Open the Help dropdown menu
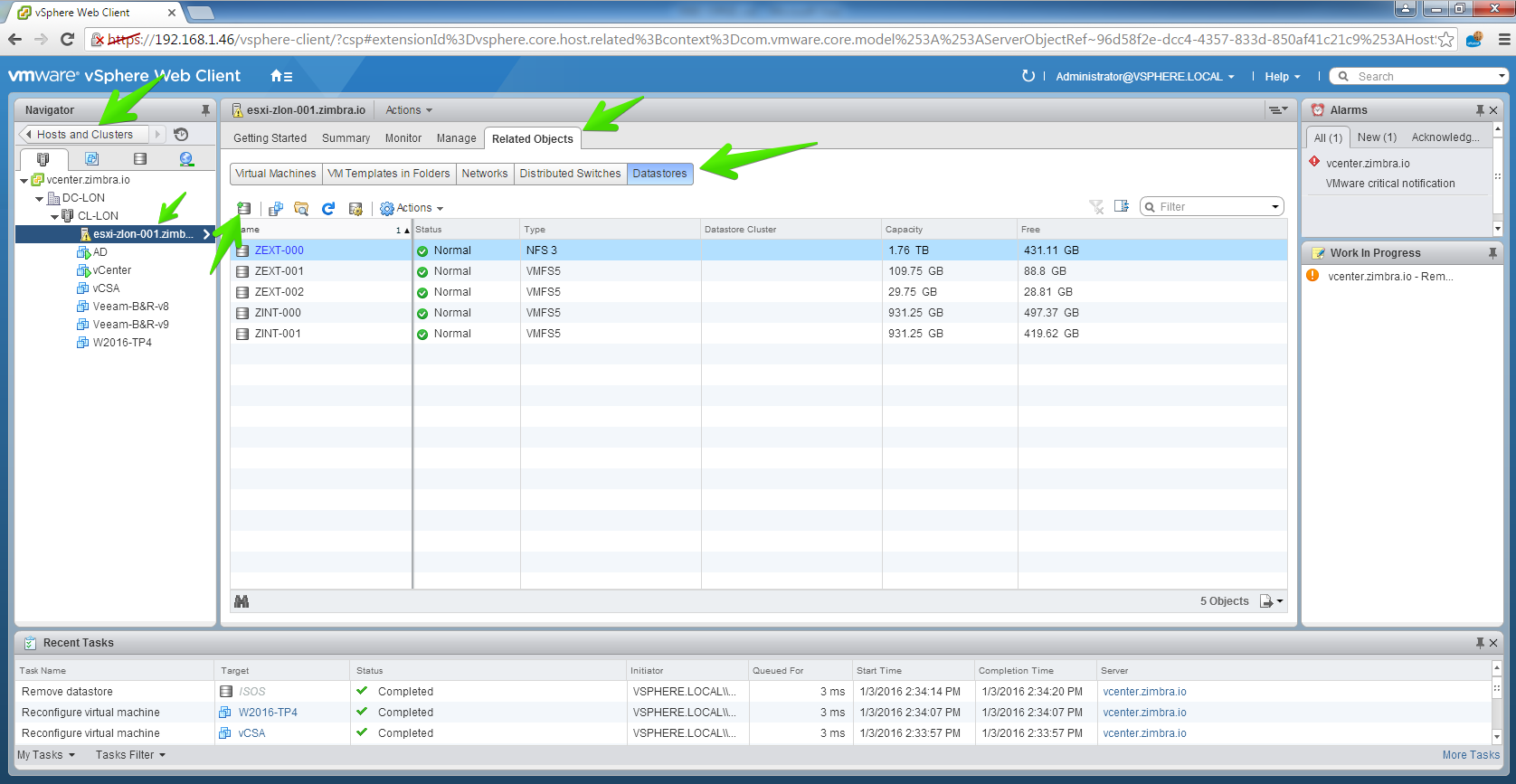 coord(1283,77)
